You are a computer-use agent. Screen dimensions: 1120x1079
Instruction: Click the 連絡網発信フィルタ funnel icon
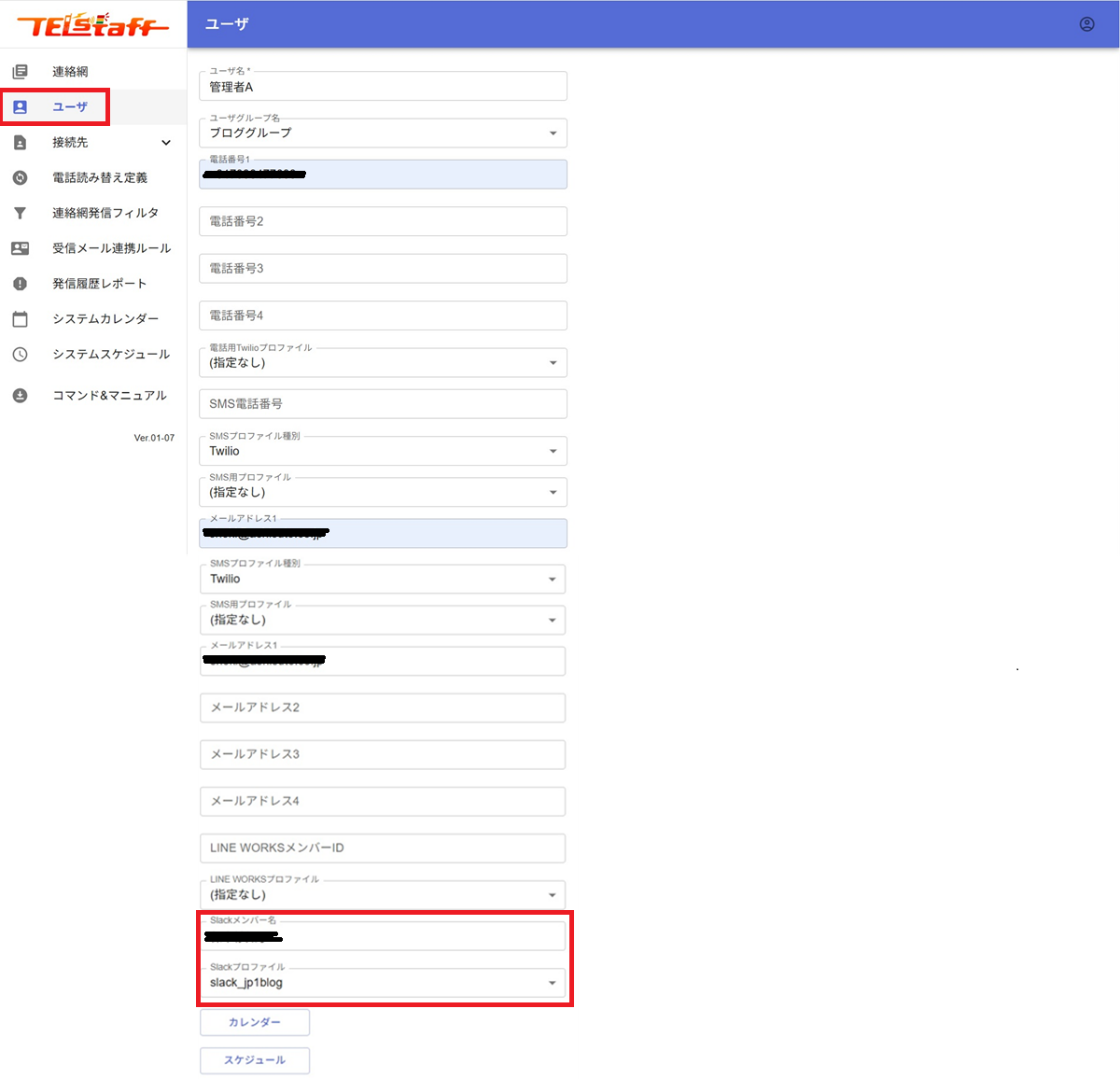(x=20, y=213)
